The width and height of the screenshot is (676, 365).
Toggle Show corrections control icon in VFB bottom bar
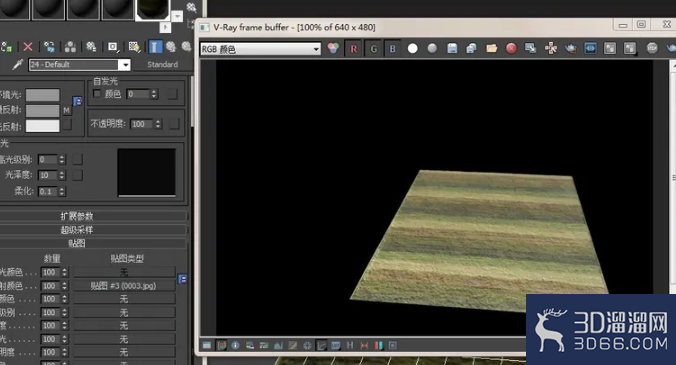coord(207,345)
